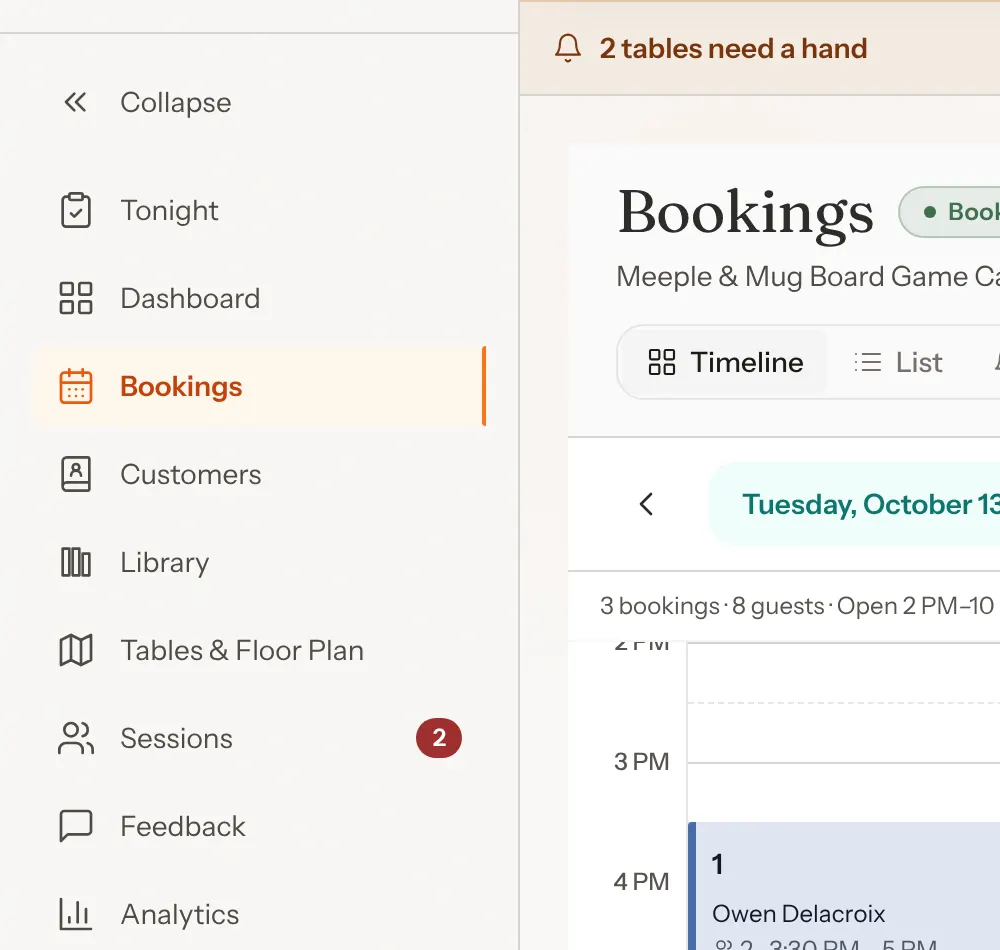Open the Analytics section
The width and height of the screenshot is (1000, 950).
click(x=180, y=914)
